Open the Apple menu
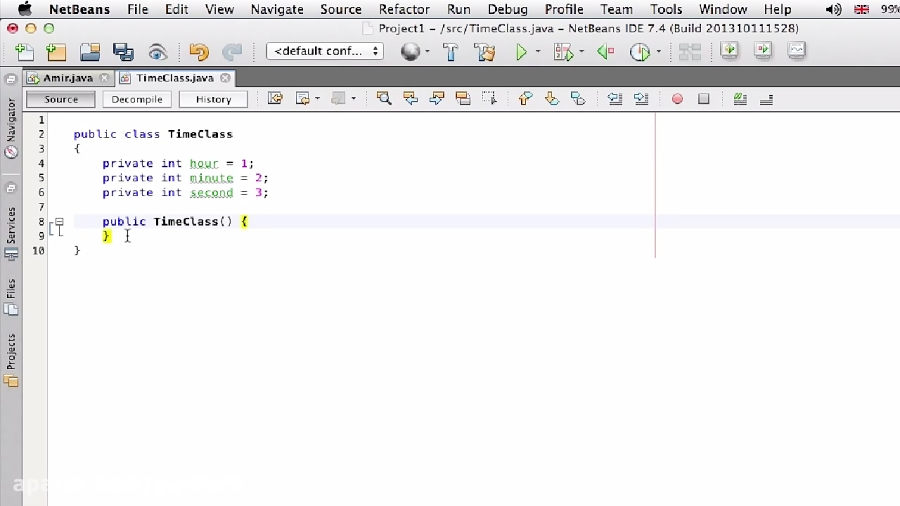 25,9
